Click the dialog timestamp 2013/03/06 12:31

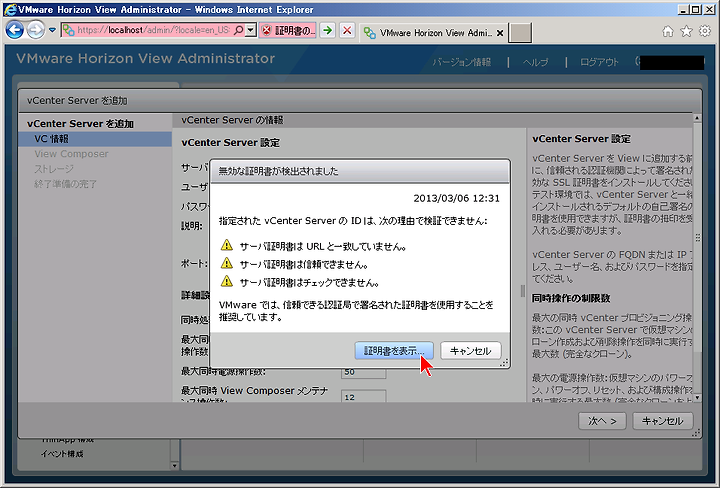pyautogui.click(x=456, y=198)
